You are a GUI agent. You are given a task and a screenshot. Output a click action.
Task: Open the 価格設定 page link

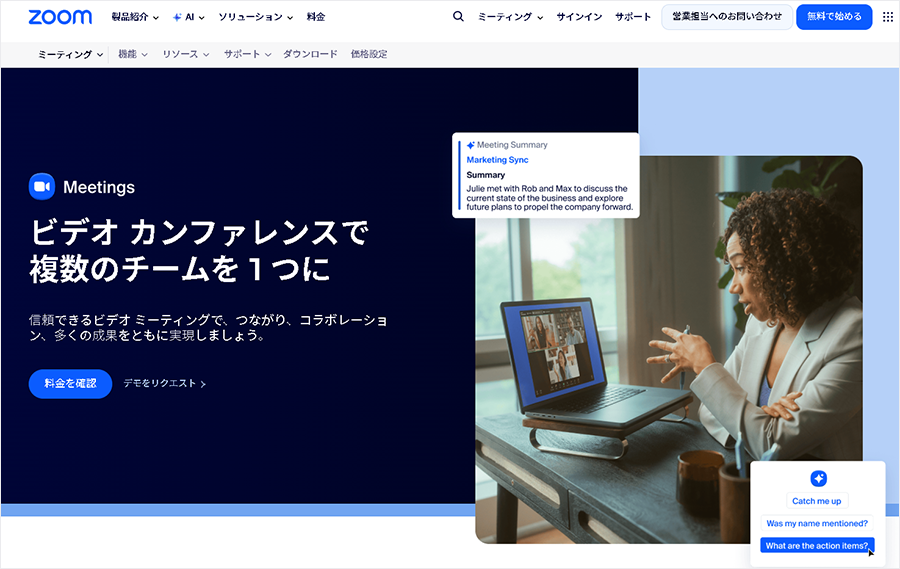tap(369, 54)
